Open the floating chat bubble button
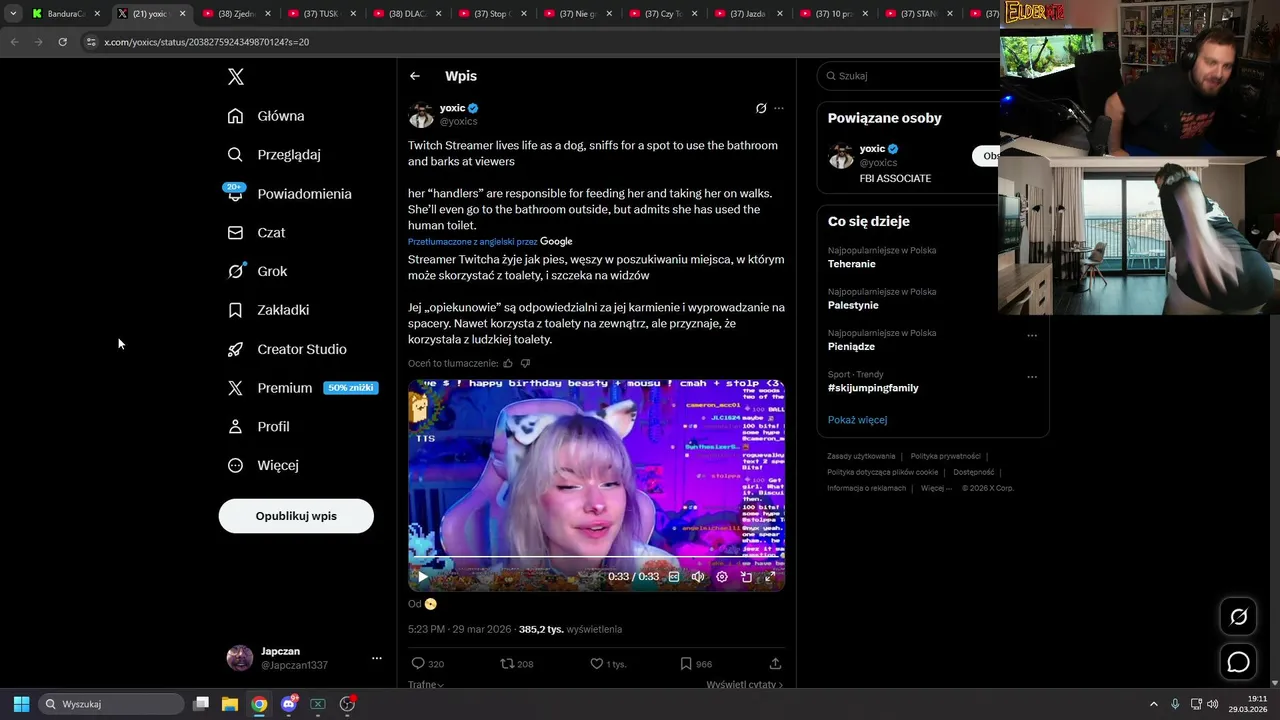The height and width of the screenshot is (720, 1280). click(x=1238, y=662)
